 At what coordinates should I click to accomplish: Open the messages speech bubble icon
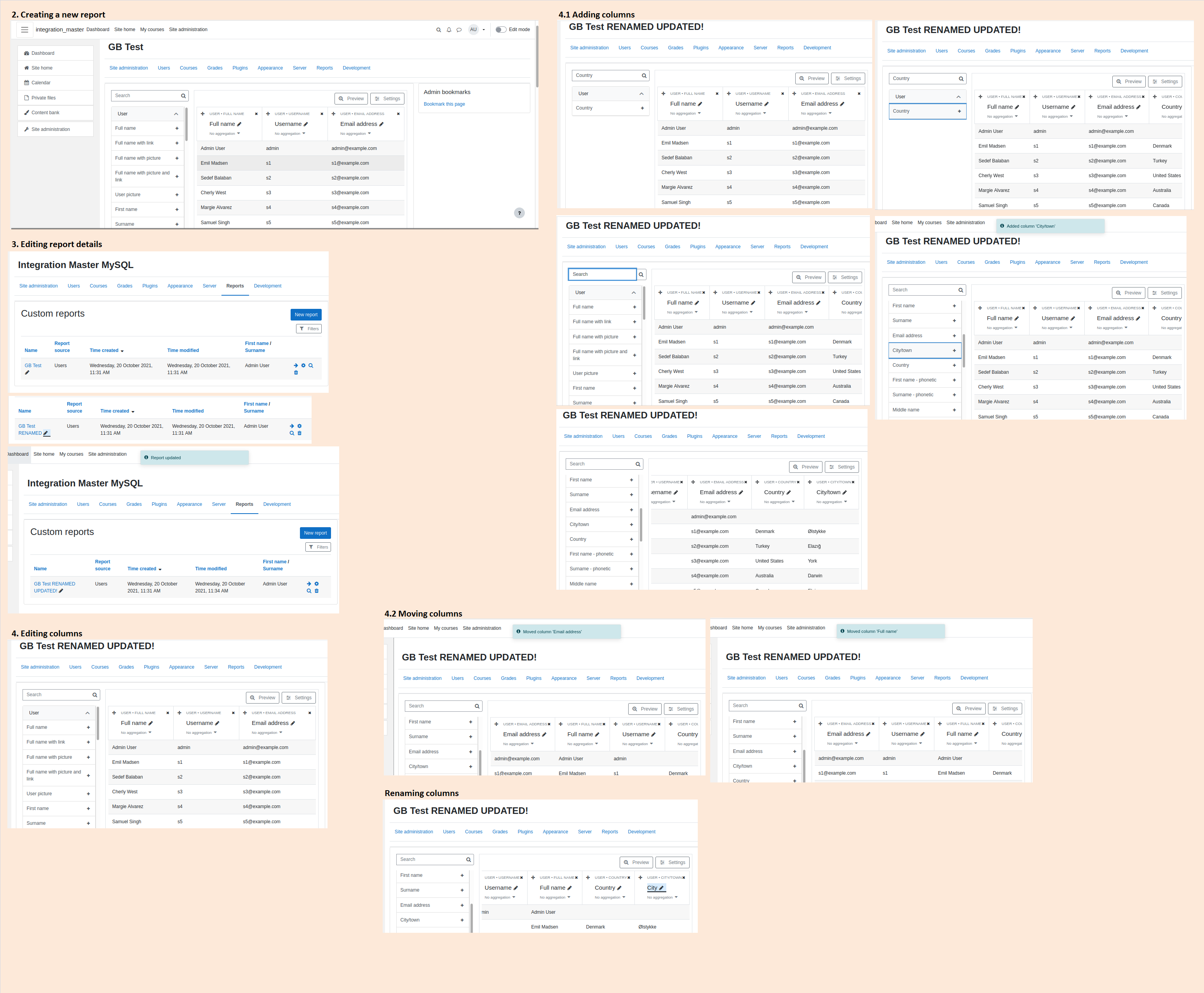coord(459,30)
